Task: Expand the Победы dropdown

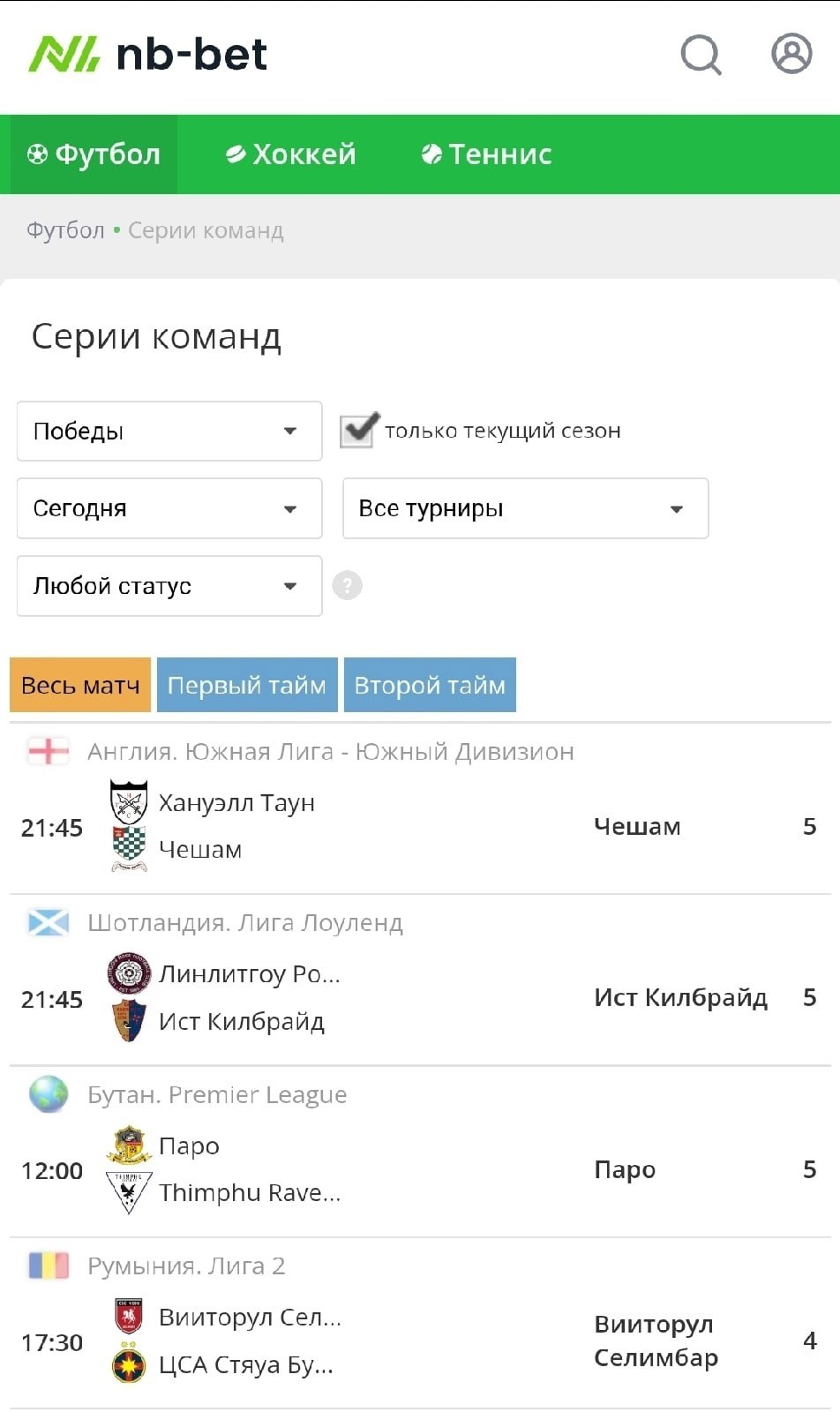Action: point(169,431)
